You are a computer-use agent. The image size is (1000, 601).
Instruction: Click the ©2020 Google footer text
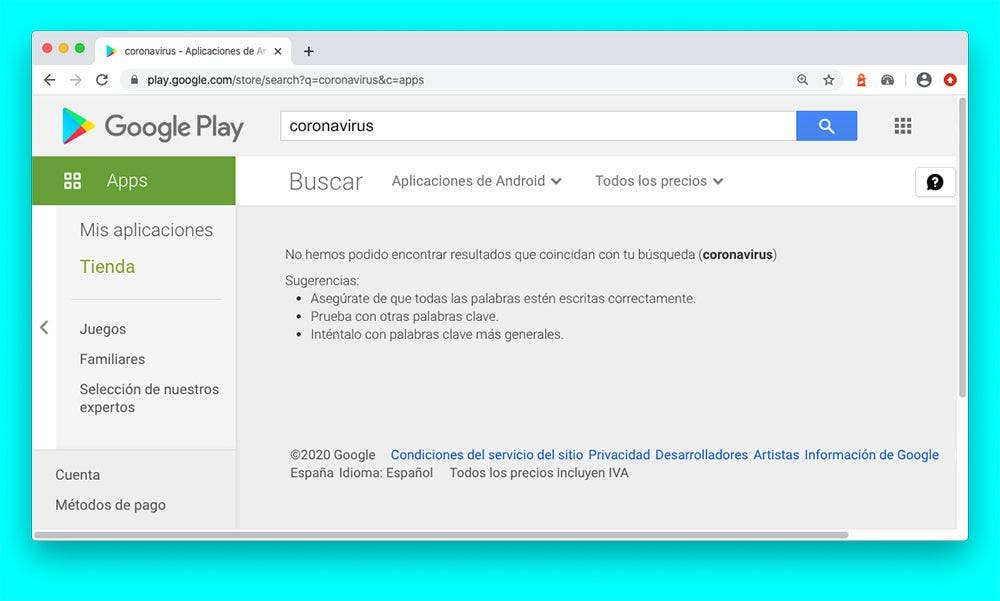(x=332, y=455)
